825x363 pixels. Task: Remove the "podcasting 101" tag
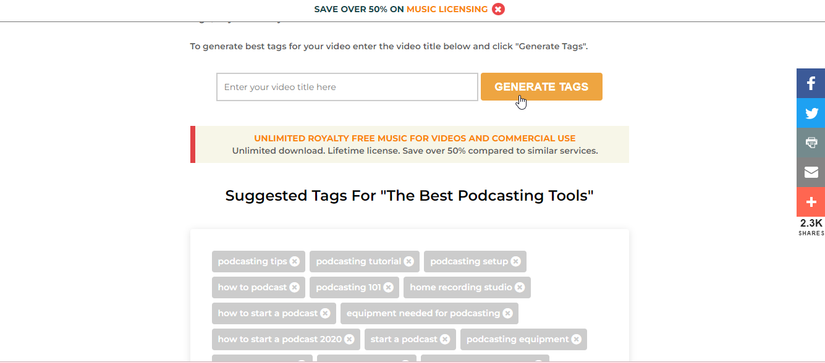[x=388, y=287]
